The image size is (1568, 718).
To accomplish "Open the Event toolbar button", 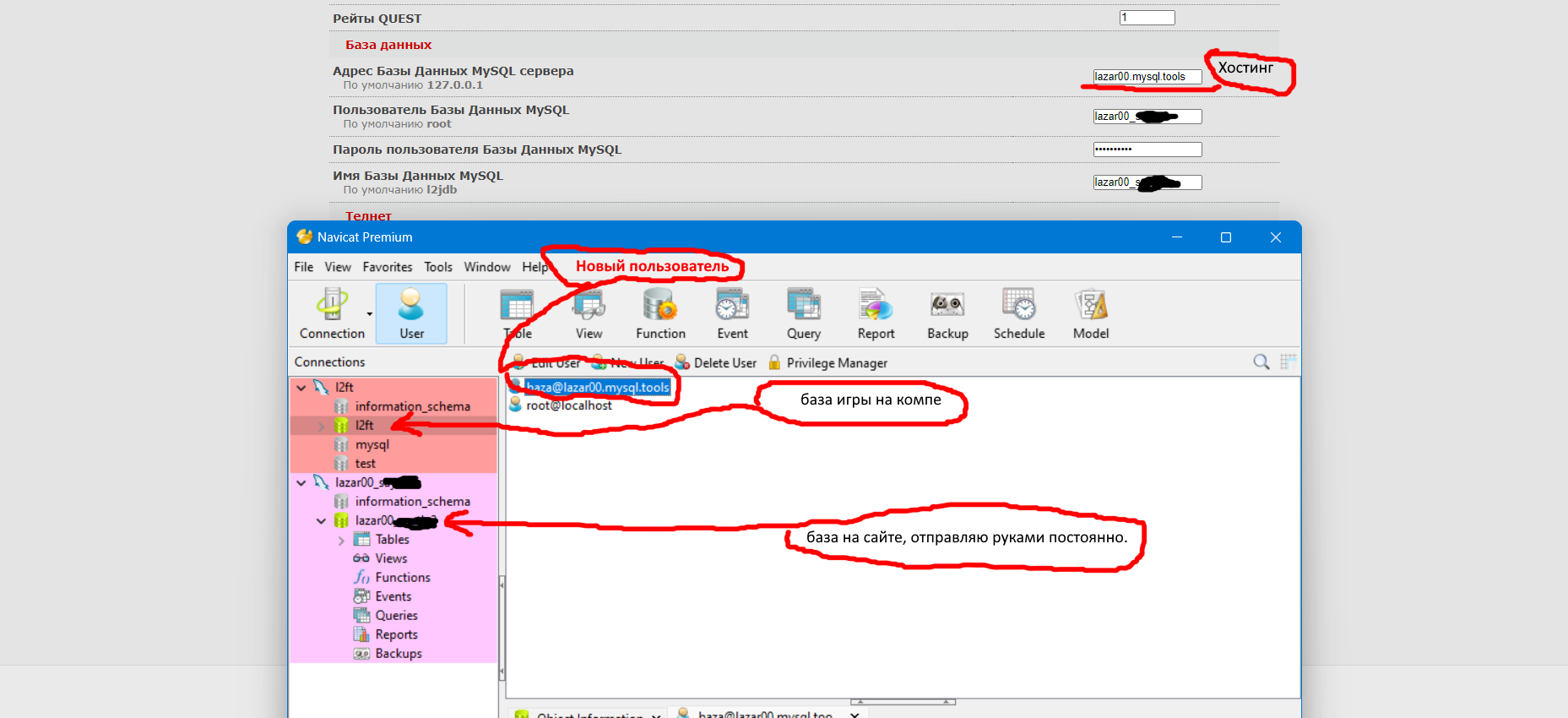I will tap(732, 313).
